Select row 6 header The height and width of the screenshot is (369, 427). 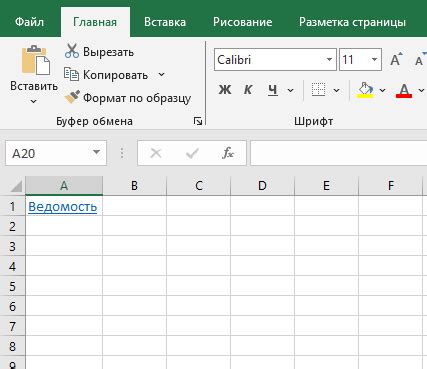13,306
